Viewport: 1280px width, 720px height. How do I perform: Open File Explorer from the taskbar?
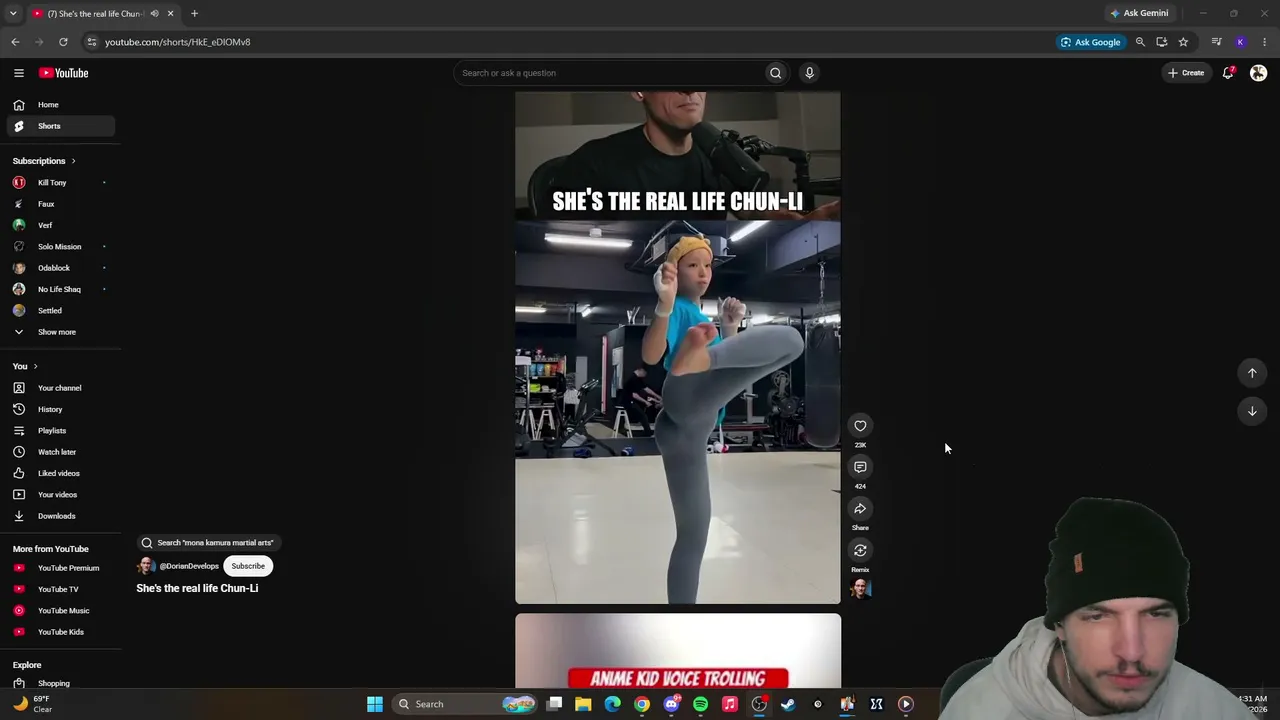[583, 704]
